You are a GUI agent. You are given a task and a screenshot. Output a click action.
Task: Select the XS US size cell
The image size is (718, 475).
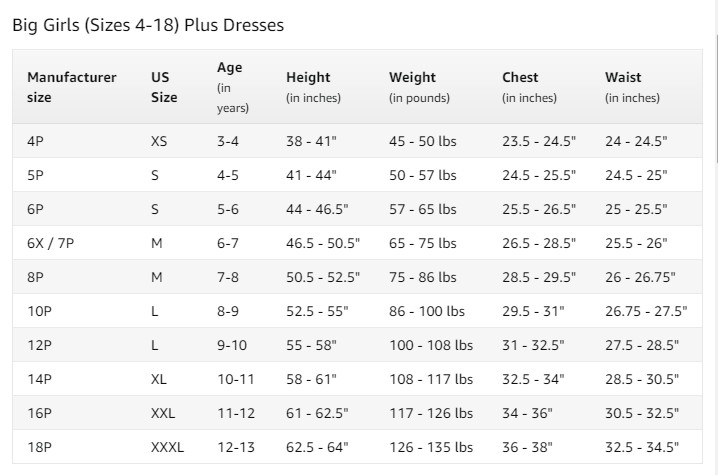159,141
